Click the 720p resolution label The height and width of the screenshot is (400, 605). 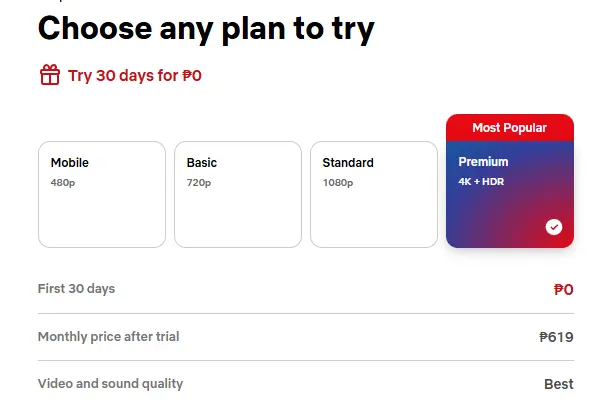199,182
